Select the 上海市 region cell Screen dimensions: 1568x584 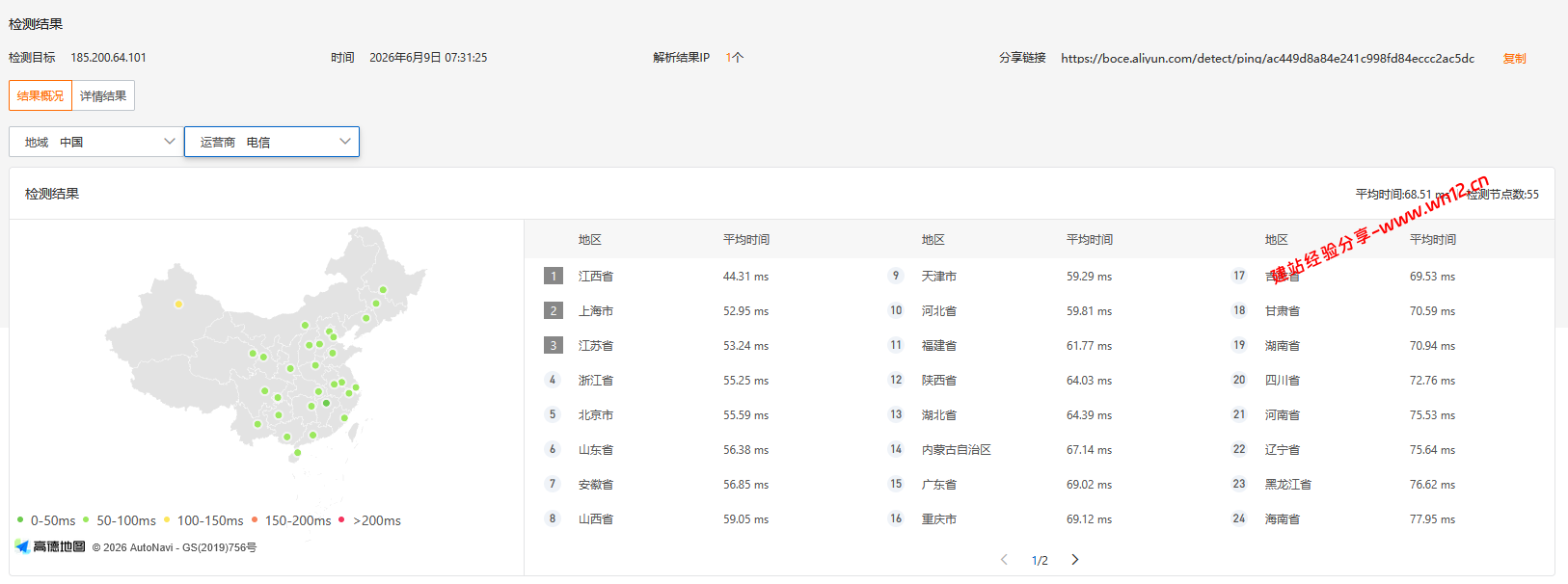tap(596, 311)
